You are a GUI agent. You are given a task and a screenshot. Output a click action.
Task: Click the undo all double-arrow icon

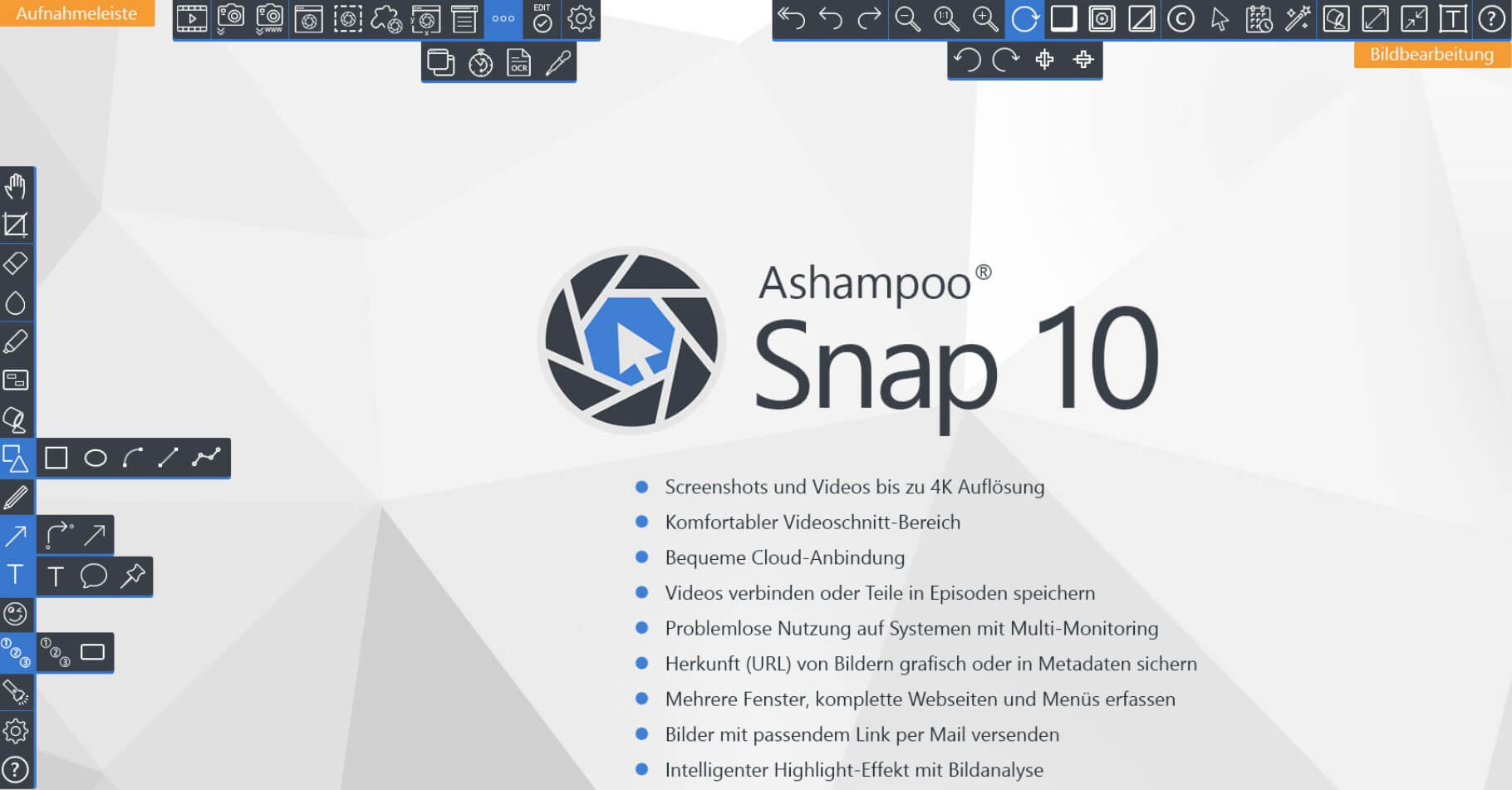point(792,18)
